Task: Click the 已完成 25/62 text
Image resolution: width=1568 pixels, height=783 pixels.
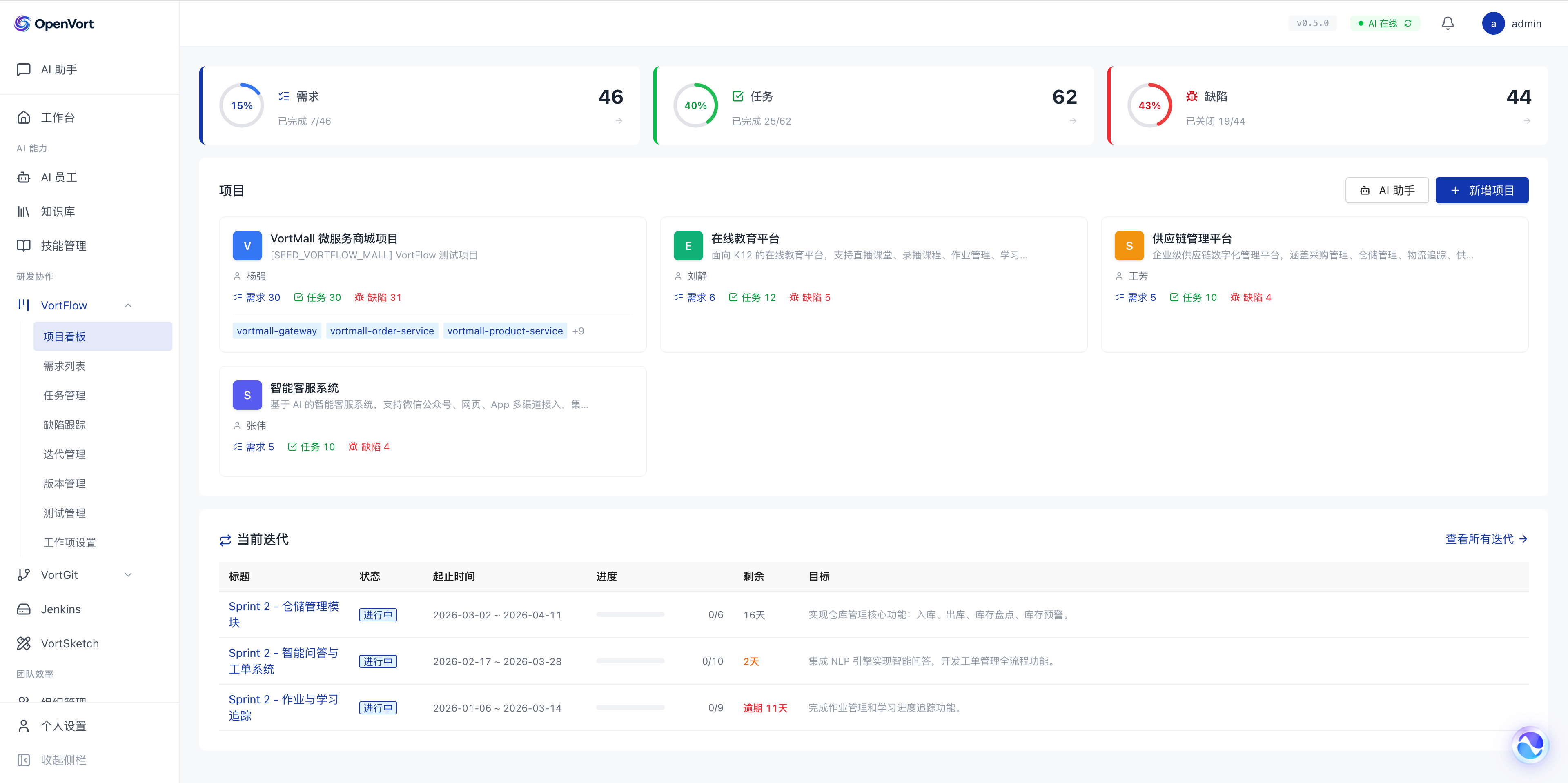Action: [762, 121]
